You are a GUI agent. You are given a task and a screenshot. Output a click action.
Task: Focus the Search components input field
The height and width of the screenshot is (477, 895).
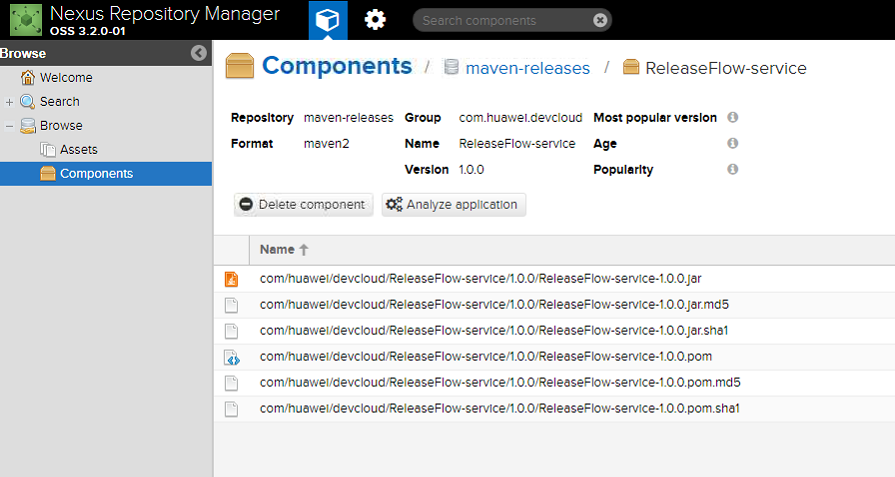[x=505, y=20]
